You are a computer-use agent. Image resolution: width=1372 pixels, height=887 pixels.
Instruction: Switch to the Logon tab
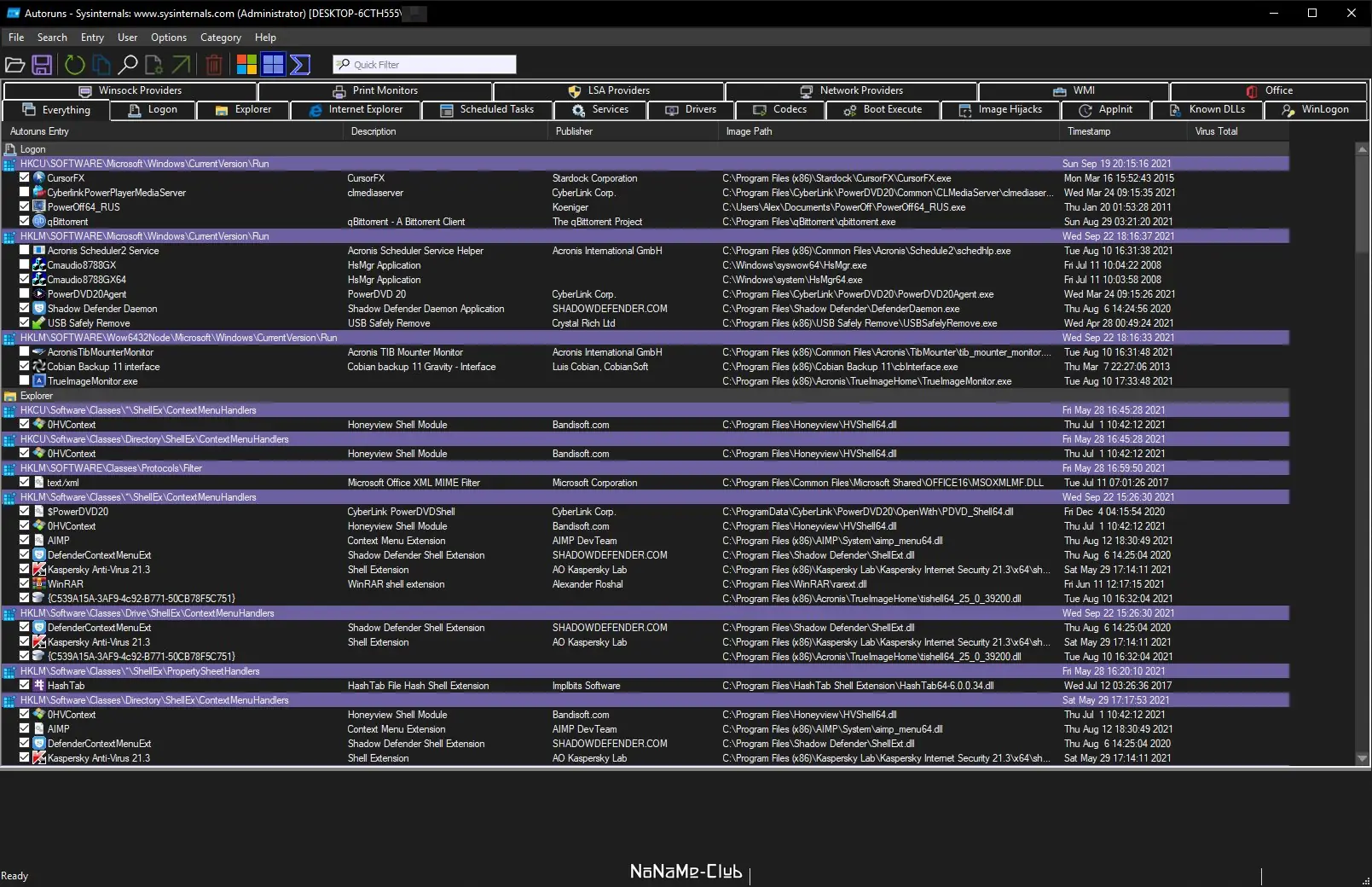click(x=153, y=110)
